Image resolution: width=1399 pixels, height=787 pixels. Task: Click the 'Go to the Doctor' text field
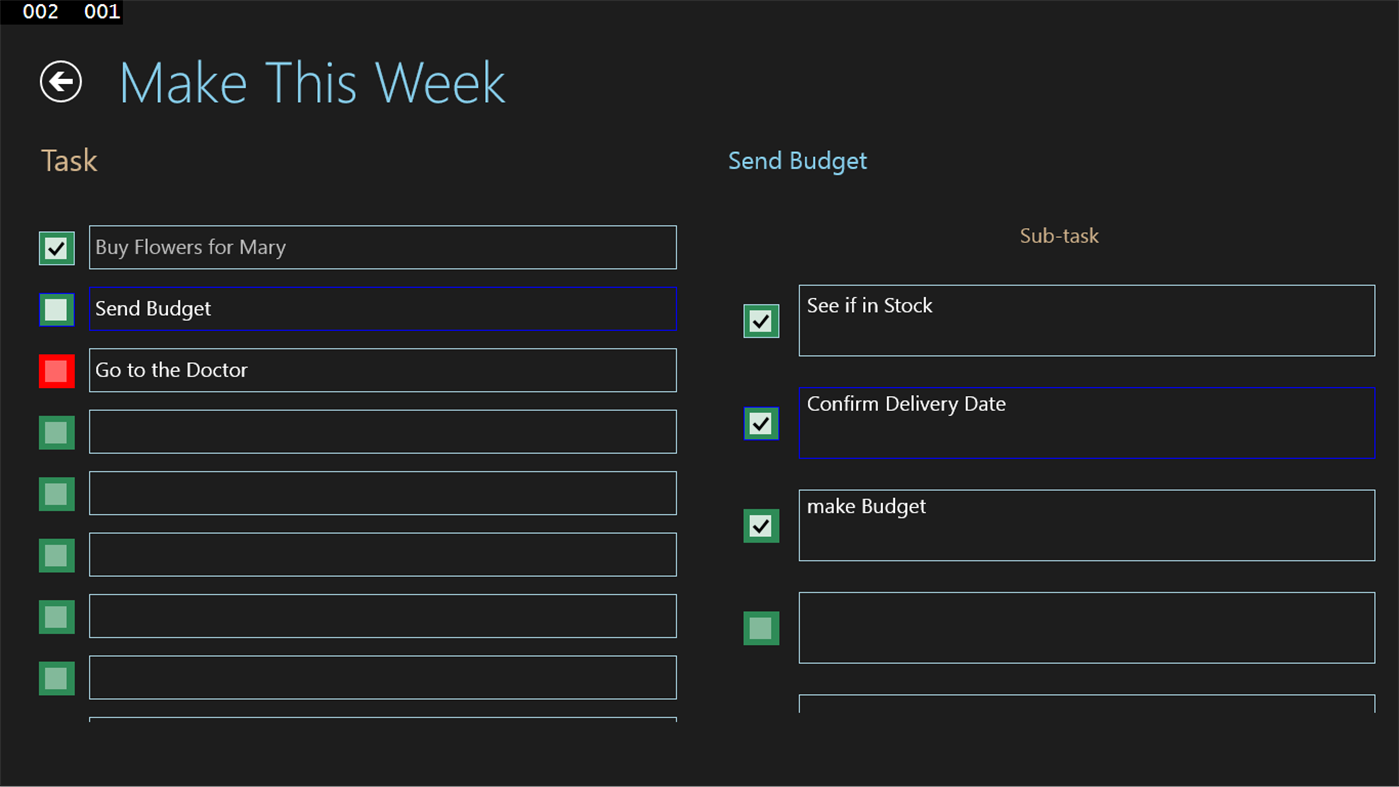pos(383,370)
